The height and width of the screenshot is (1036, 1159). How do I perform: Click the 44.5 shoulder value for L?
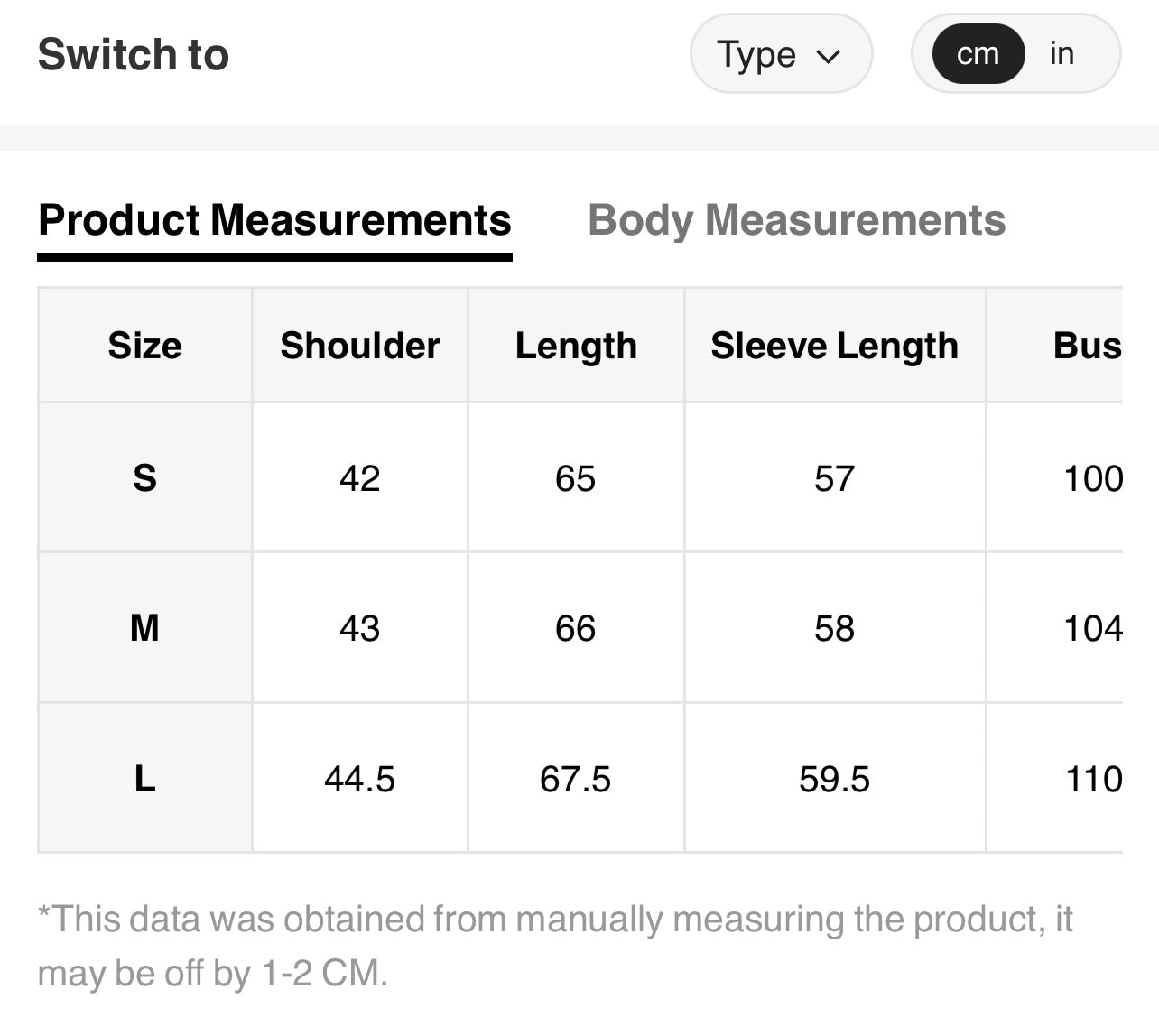[359, 779]
